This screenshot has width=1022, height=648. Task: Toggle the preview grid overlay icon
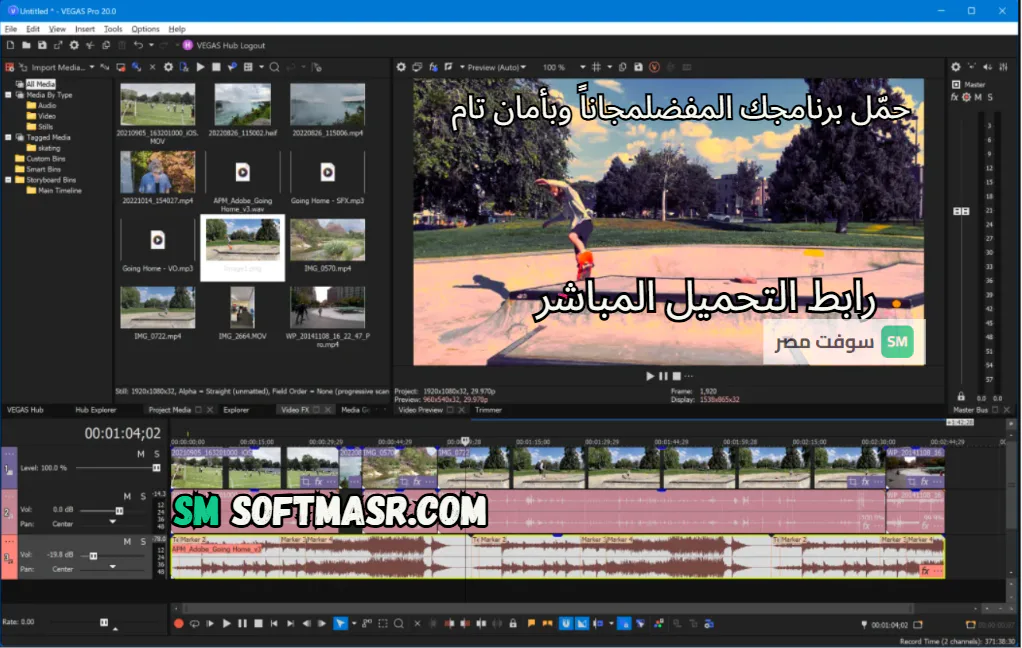click(596, 67)
